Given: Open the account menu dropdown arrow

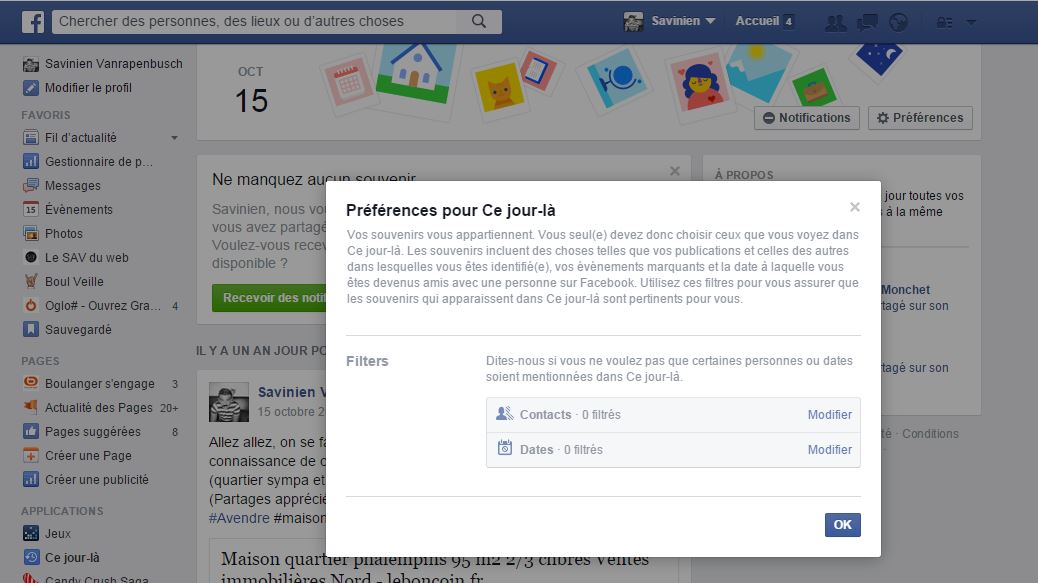Looking at the screenshot, I should click(x=971, y=22).
